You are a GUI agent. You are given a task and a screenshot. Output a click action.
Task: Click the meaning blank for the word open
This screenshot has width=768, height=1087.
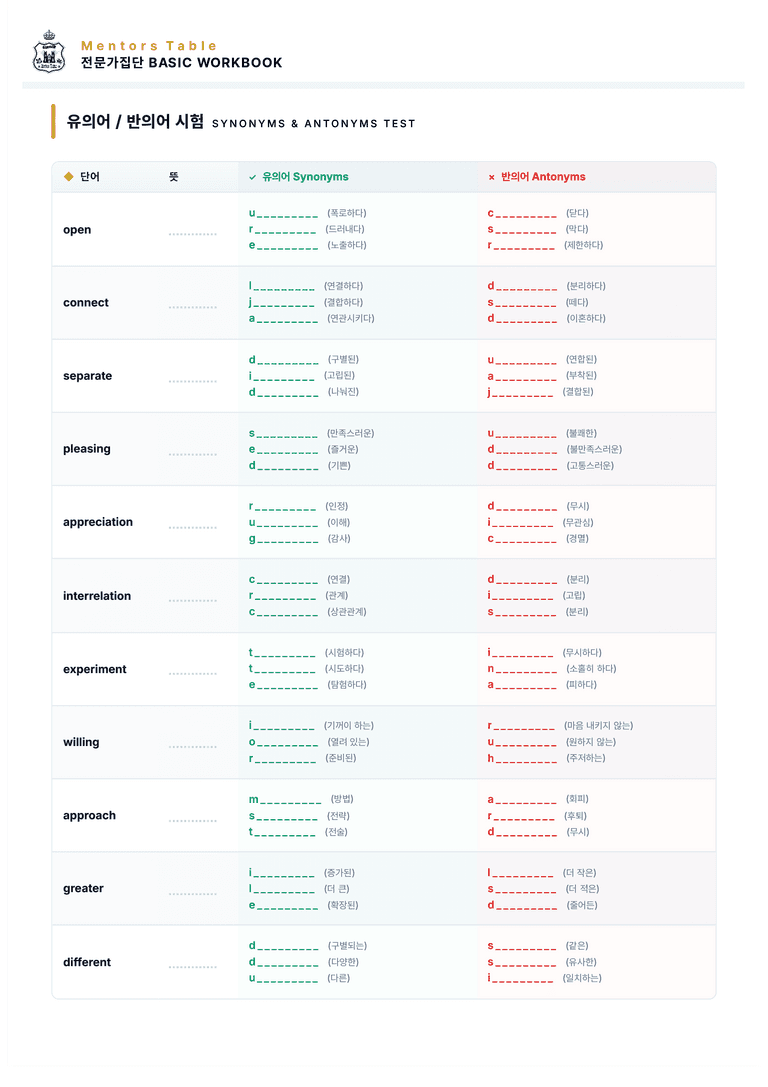click(193, 234)
